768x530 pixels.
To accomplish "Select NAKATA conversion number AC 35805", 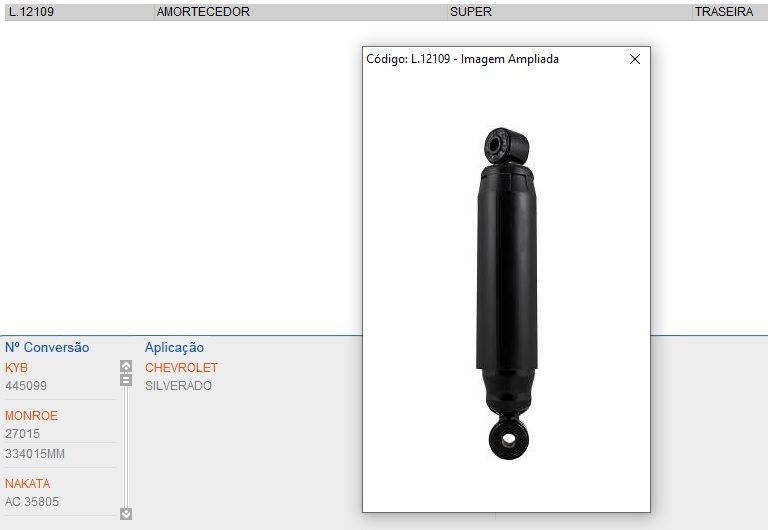I will (33, 502).
